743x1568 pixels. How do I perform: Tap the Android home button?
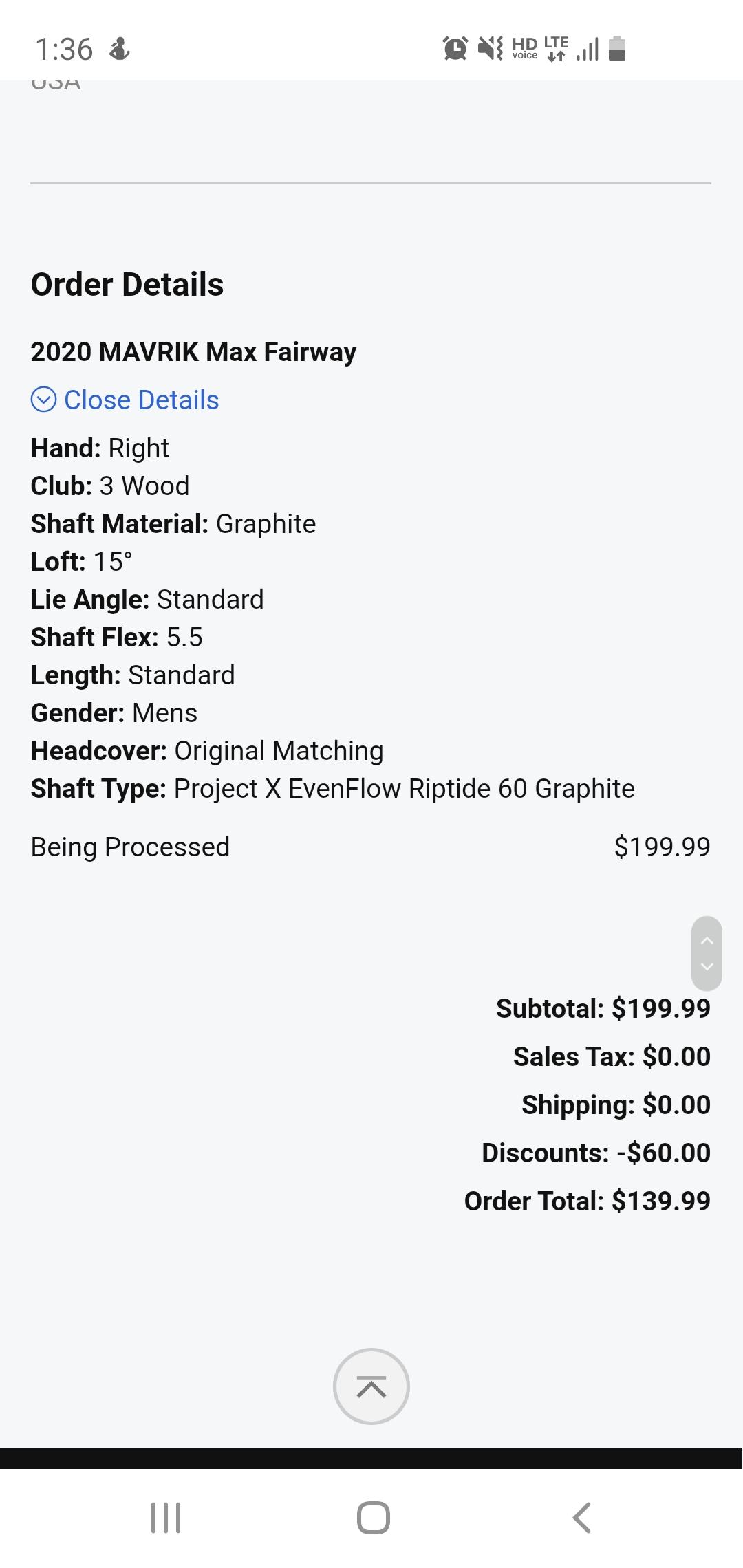(x=373, y=1517)
